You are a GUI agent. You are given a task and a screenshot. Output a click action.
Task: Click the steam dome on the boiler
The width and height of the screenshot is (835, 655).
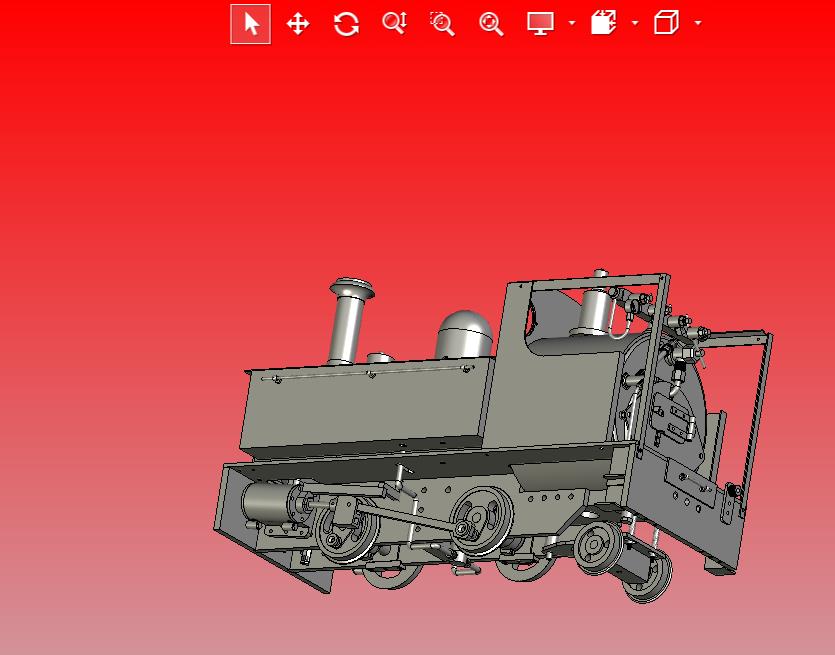click(464, 334)
